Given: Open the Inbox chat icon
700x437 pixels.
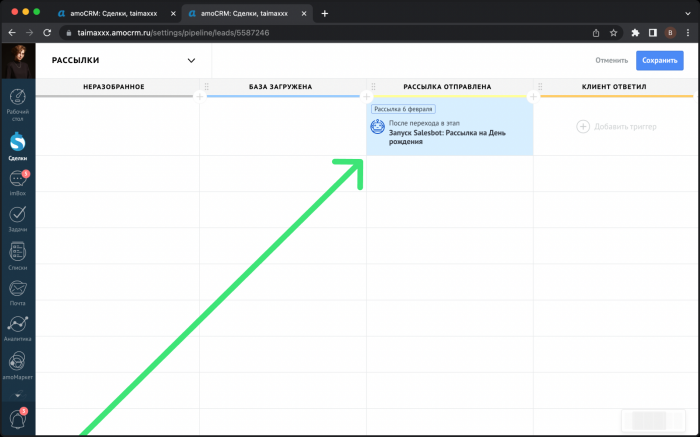Looking at the screenshot, I should tap(17, 180).
